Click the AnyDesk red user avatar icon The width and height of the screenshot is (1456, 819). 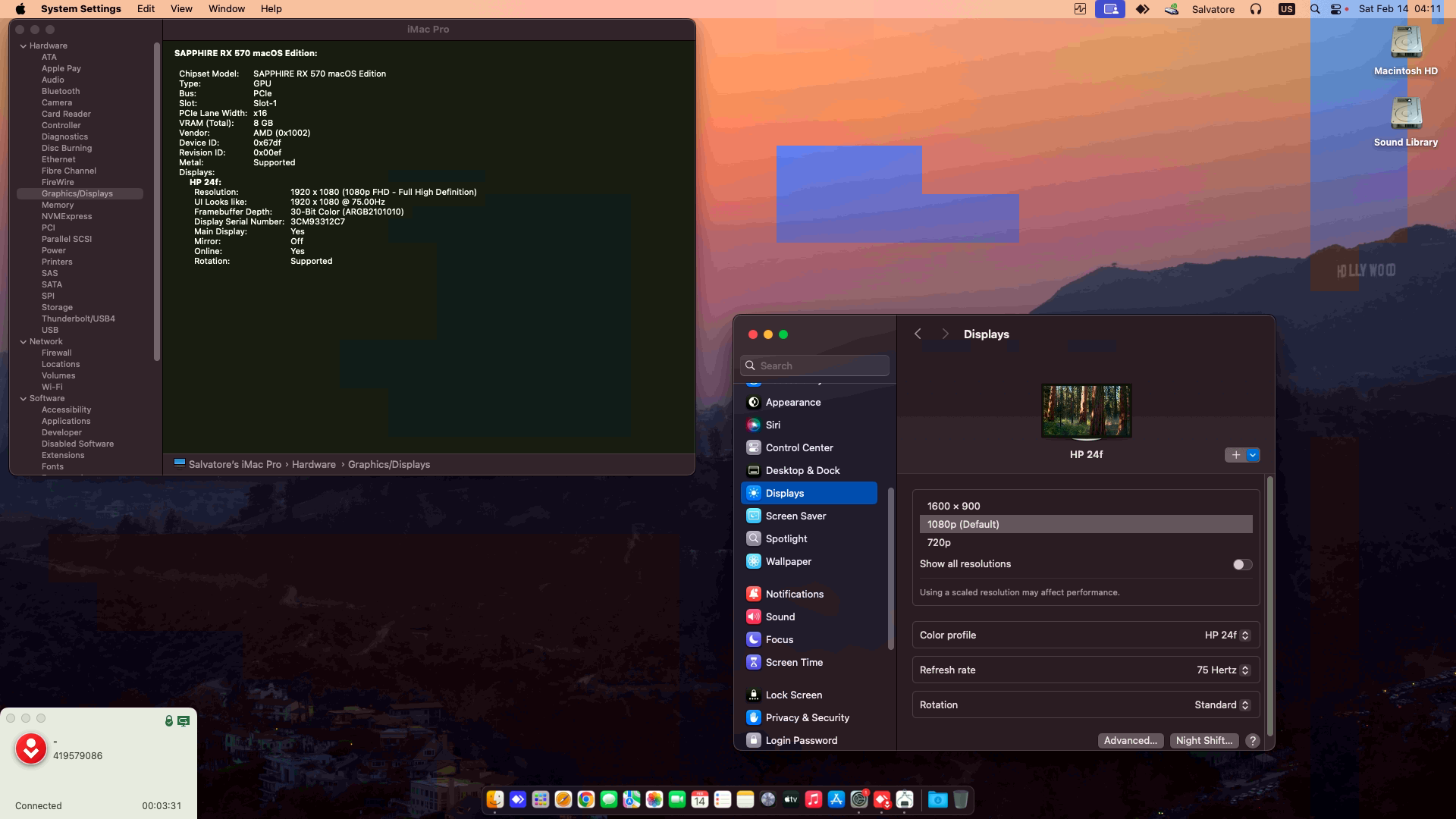tap(31, 748)
